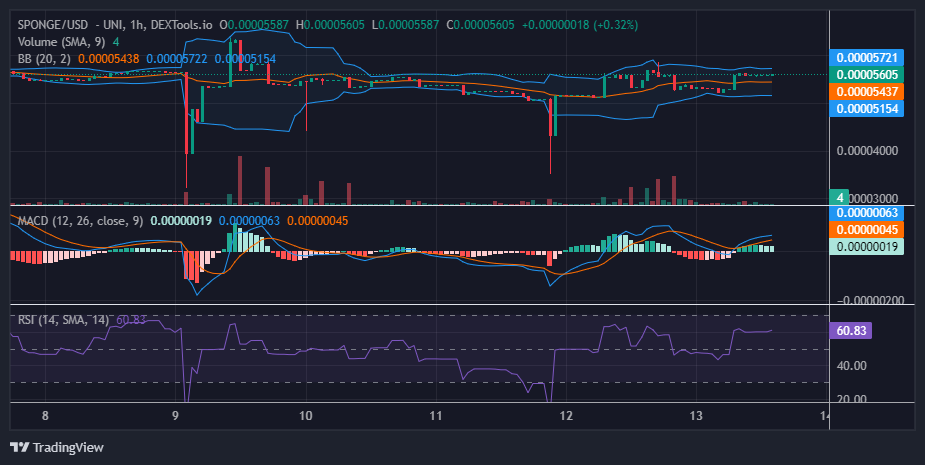Image resolution: width=925 pixels, height=465 pixels.
Task: Click the open price value O0.00005587
Action: pos(254,25)
